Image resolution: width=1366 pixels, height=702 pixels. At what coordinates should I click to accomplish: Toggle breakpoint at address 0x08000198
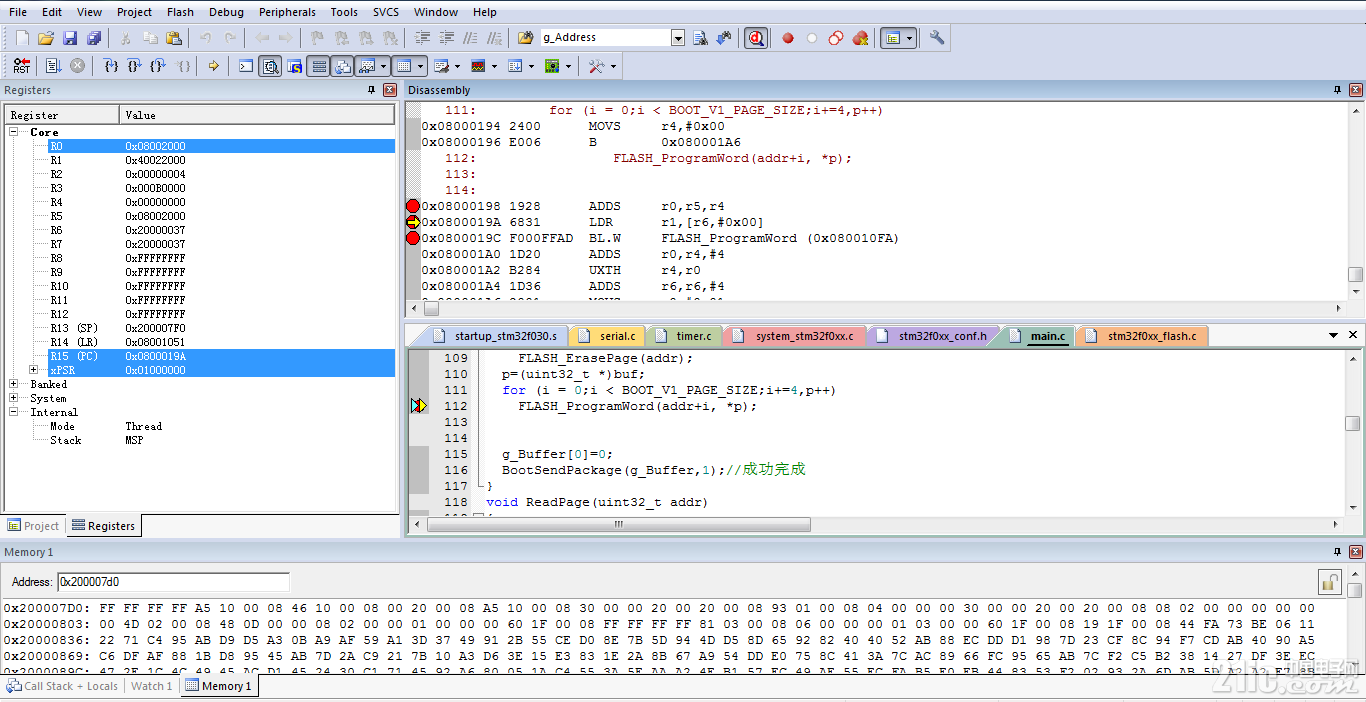413,206
